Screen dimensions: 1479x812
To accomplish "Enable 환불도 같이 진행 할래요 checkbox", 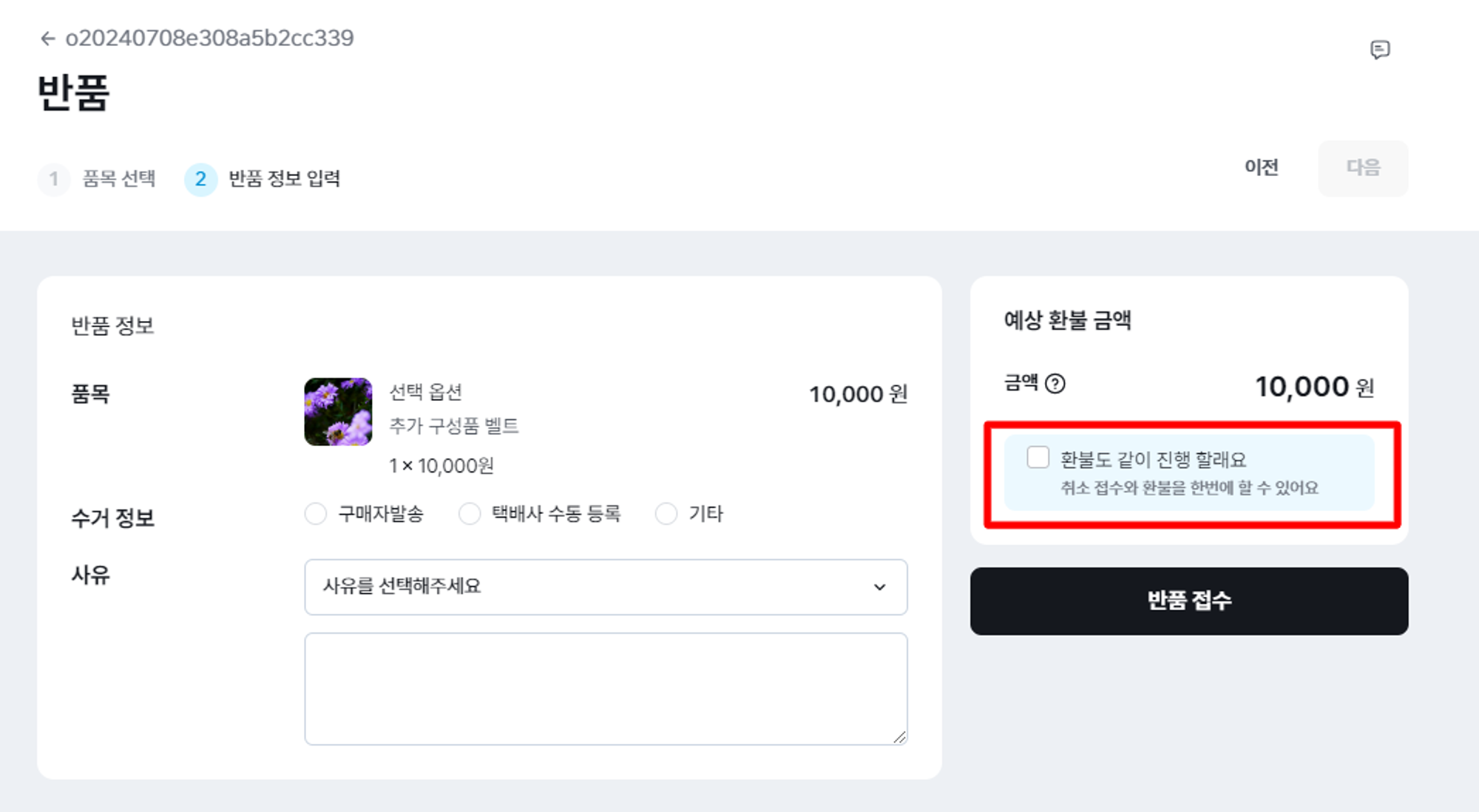I will pyautogui.click(x=1038, y=458).
